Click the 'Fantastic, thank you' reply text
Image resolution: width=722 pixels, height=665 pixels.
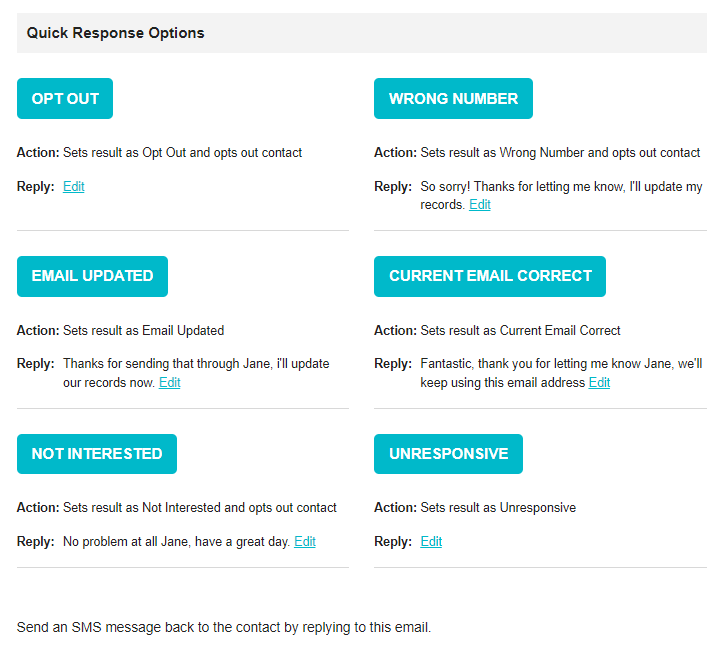click(561, 373)
